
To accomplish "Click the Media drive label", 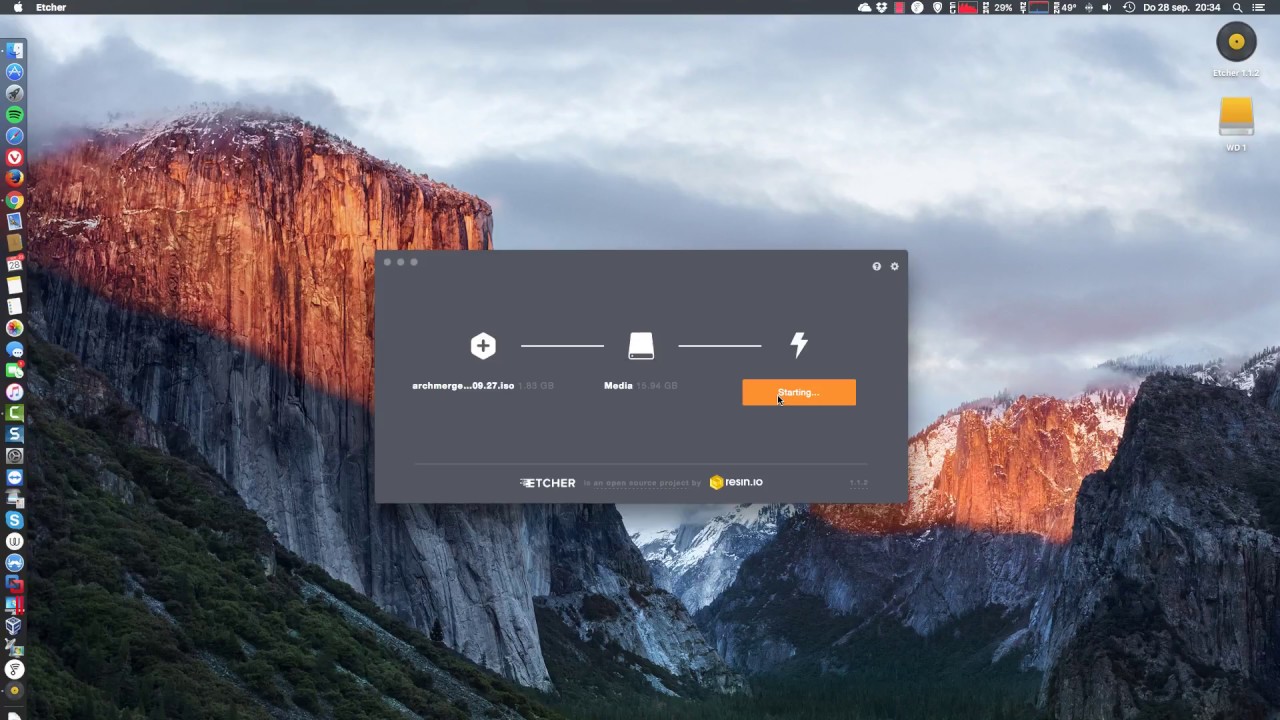I will 618,386.
